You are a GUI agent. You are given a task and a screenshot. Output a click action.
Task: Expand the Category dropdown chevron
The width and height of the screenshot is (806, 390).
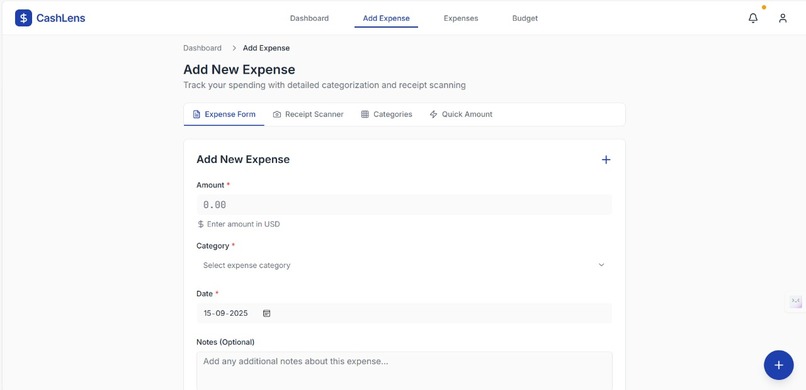(601, 265)
